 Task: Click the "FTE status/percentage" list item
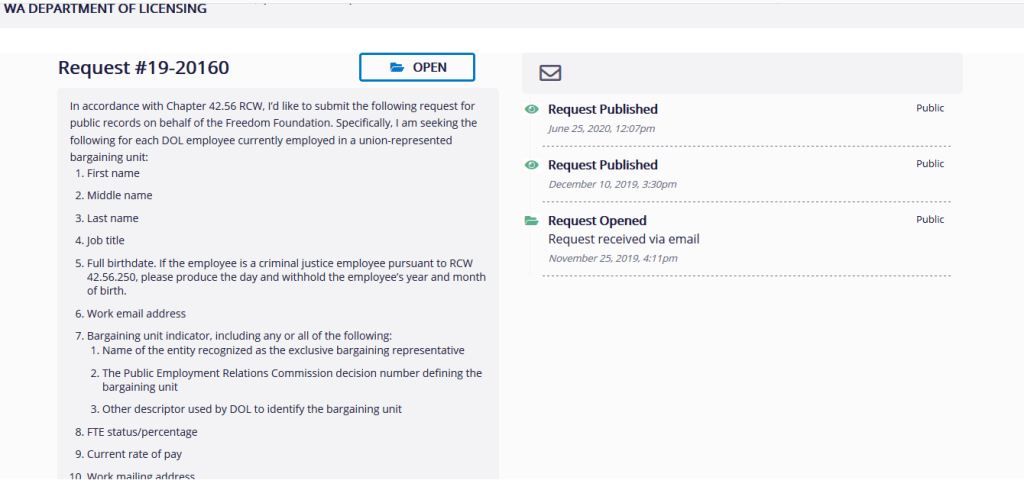coord(142,432)
